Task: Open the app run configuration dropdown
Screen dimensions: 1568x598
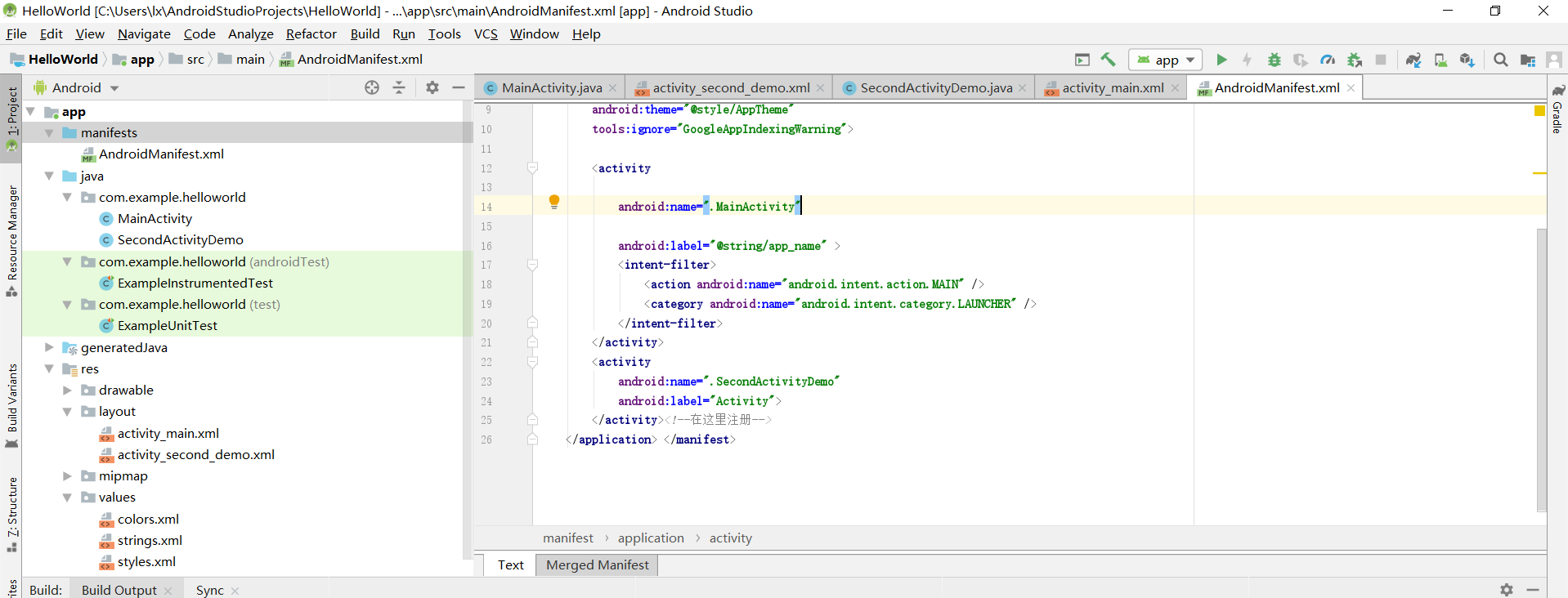Action: tap(1166, 60)
